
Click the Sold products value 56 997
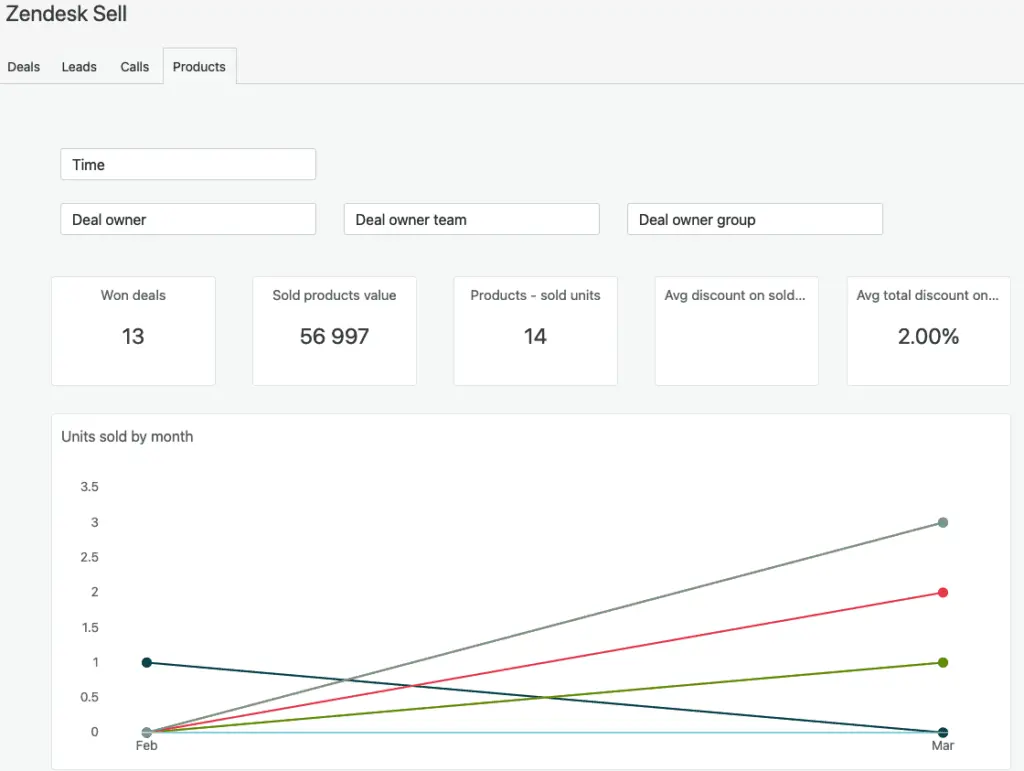click(334, 336)
